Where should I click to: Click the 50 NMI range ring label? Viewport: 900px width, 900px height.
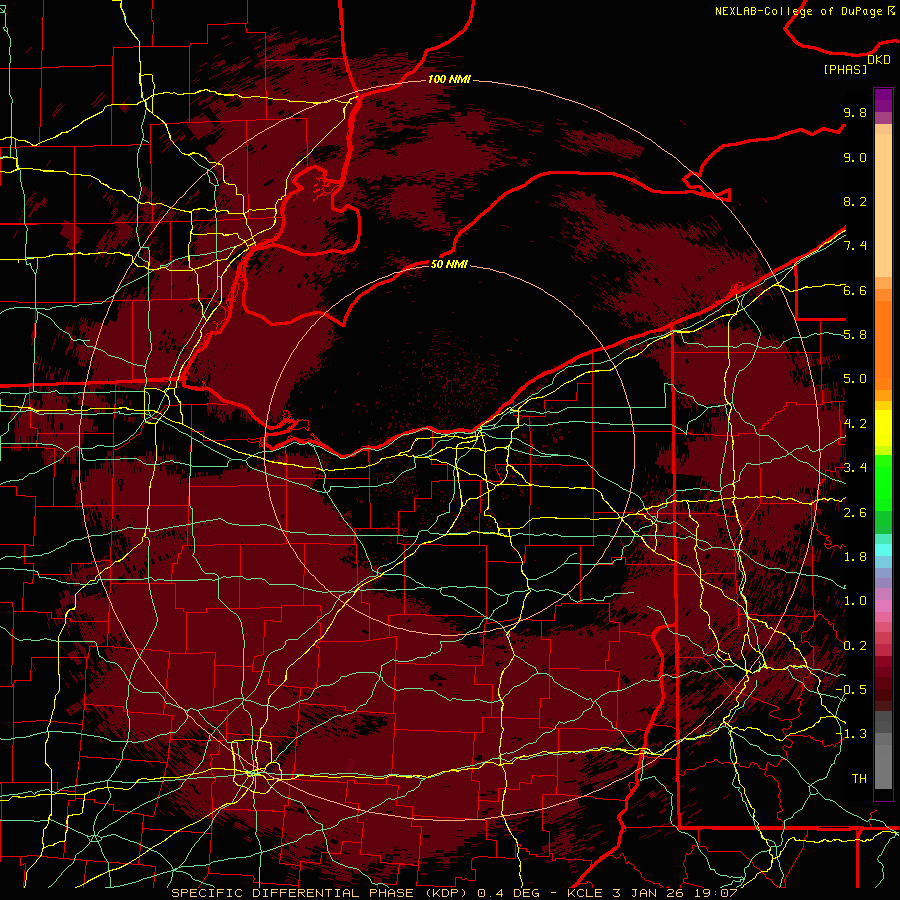pos(449,264)
